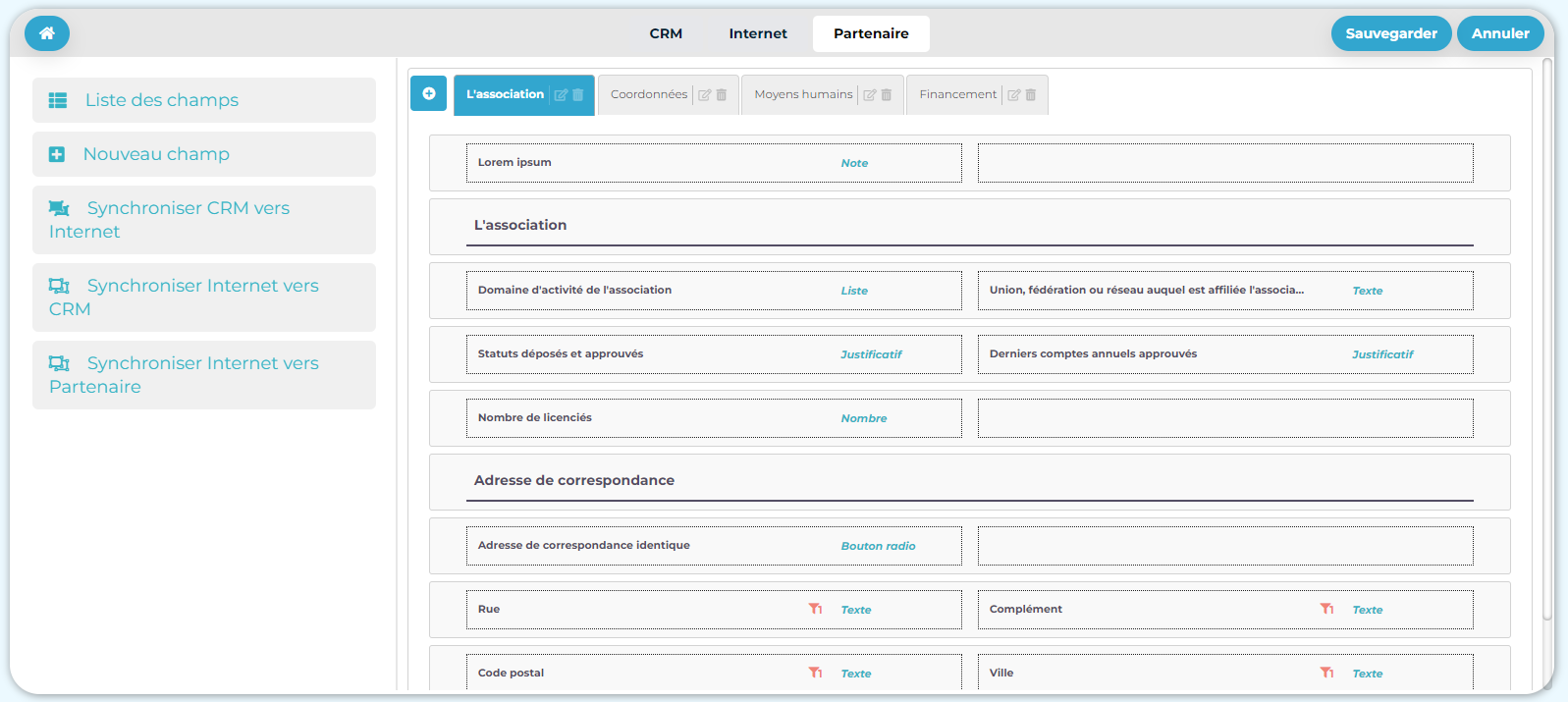Screen dimensions: 1568x702
Task: Edit the L'association tab name
Action: coord(561,95)
